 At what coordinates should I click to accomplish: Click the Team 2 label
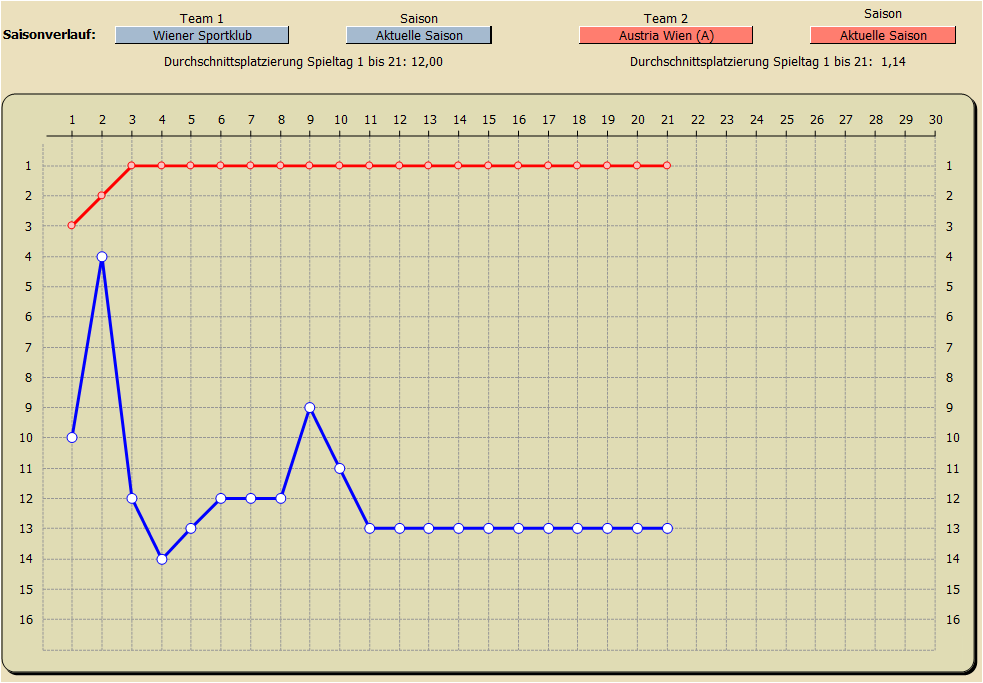point(666,18)
